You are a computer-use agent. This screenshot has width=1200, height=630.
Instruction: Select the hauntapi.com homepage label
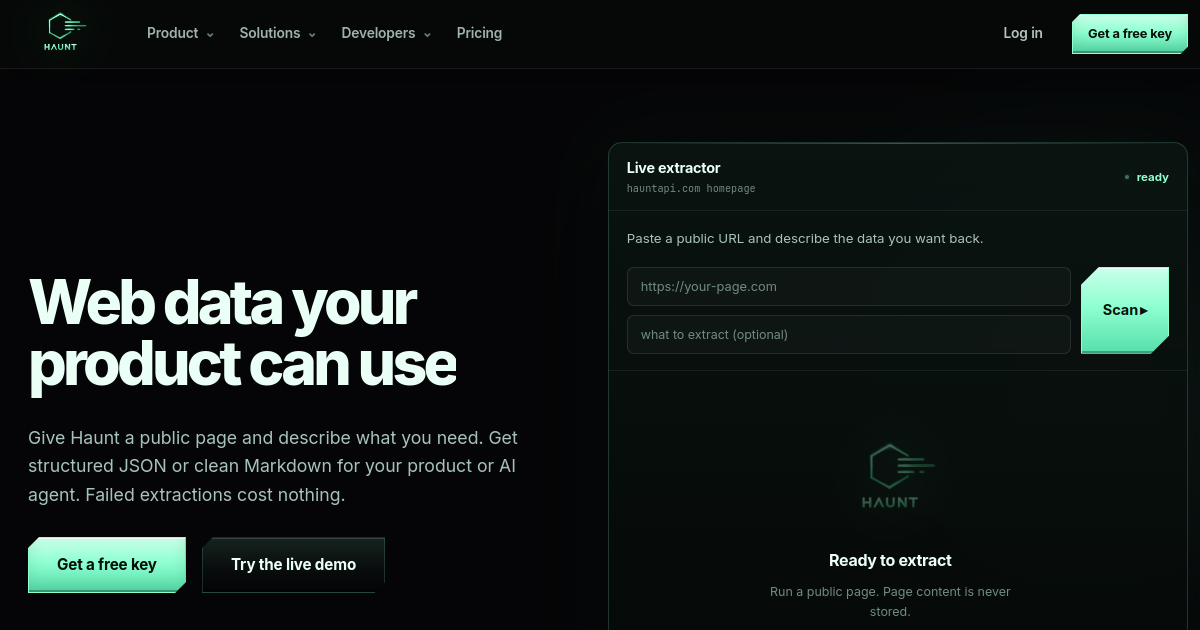[691, 188]
